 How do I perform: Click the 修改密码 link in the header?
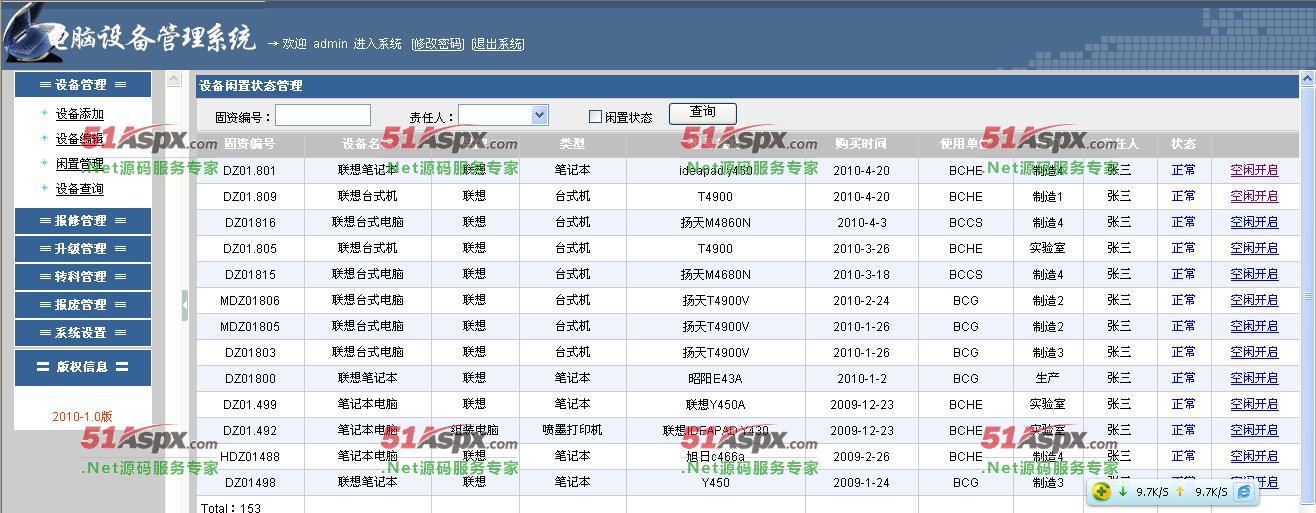(x=438, y=44)
